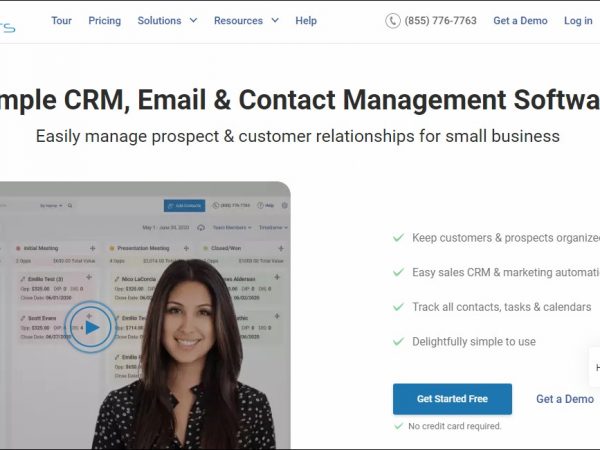Image resolution: width=600 pixels, height=450 pixels.
Task: Click the checkmark beside 'Track all contacts, tasks & calendars'
Action: coord(398,307)
